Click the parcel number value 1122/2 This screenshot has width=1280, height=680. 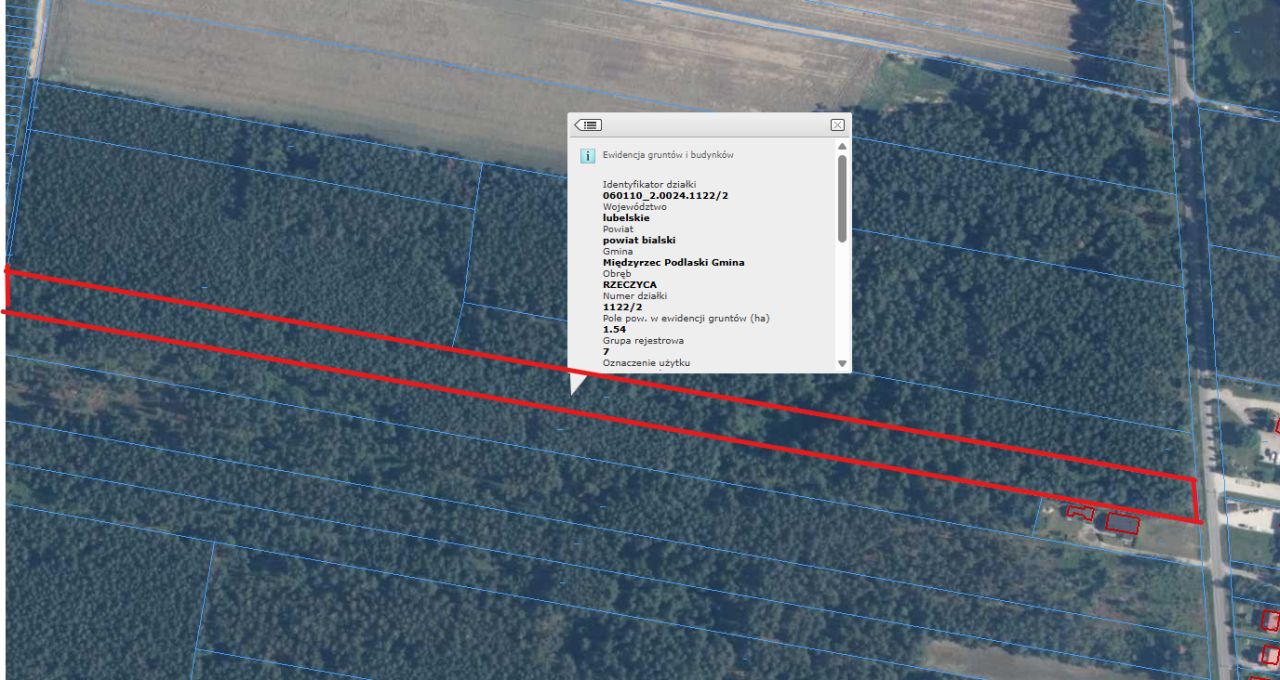coord(622,307)
